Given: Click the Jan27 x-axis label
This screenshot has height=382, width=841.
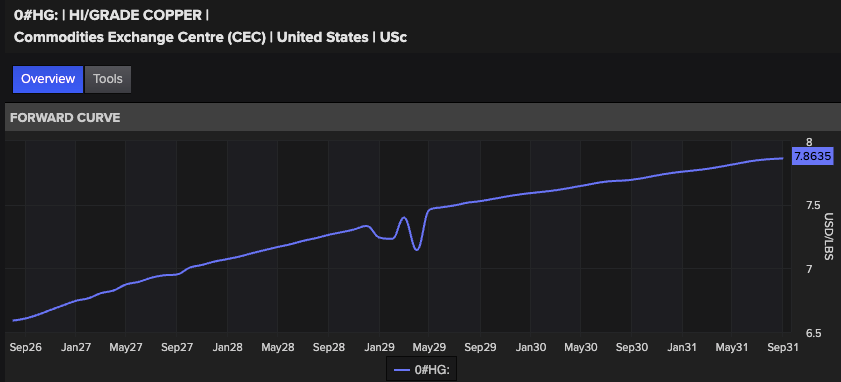Looking at the screenshot, I should point(76,348).
